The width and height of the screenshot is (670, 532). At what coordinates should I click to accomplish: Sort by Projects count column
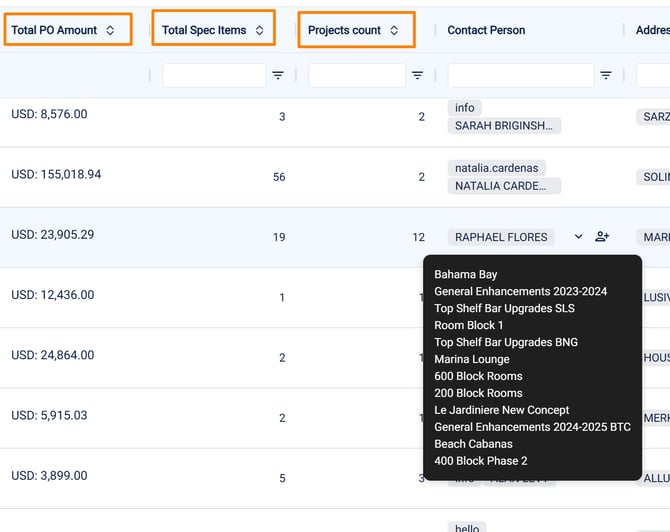click(394, 30)
